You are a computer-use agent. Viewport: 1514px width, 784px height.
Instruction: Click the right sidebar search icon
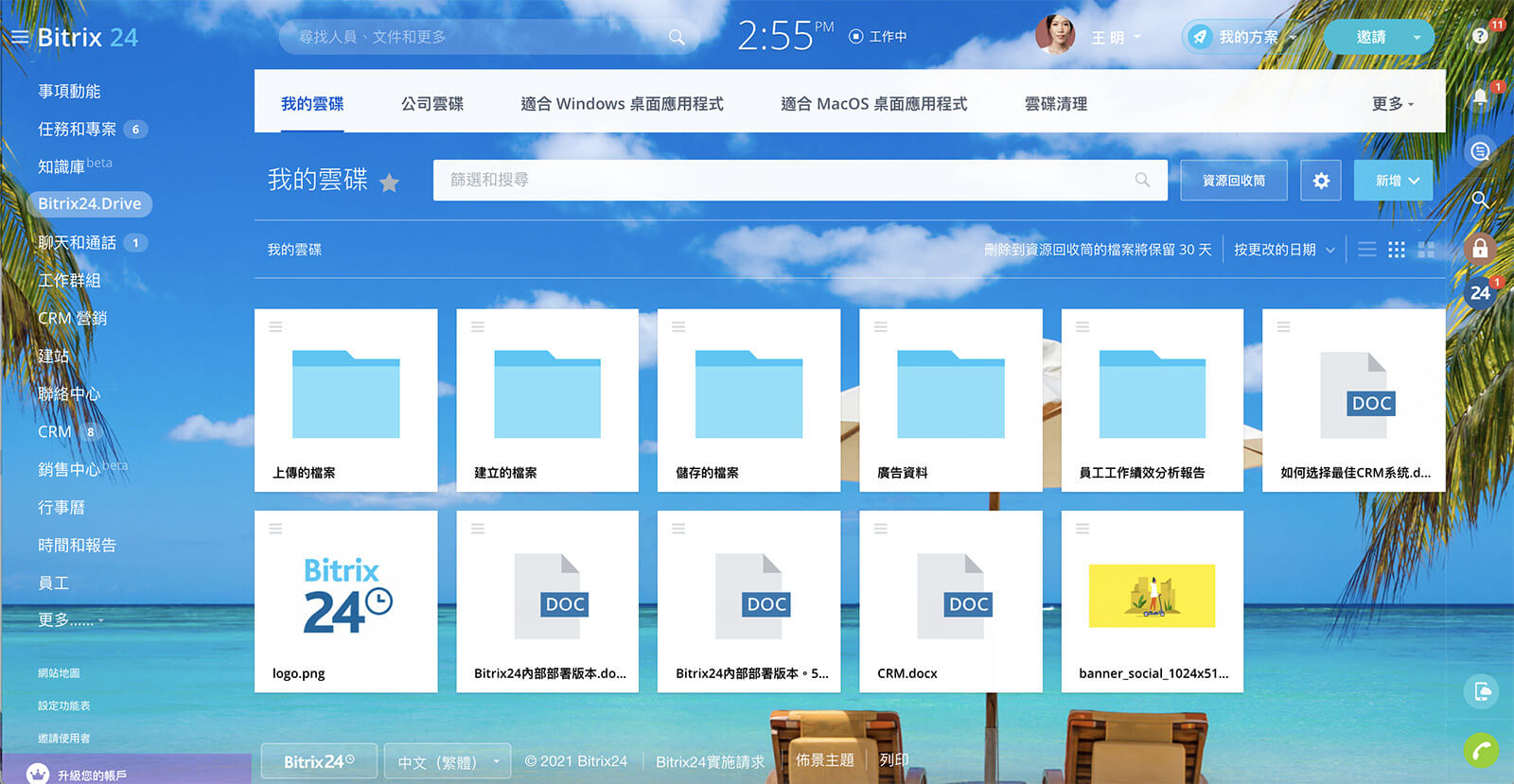point(1481,200)
